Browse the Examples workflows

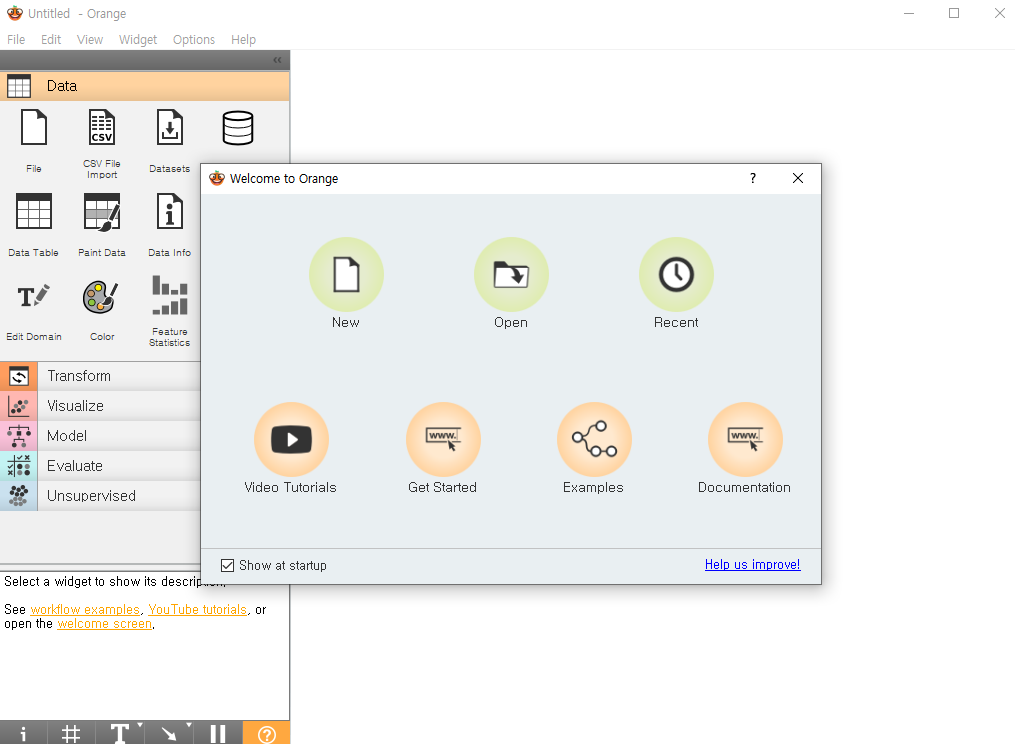(594, 440)
